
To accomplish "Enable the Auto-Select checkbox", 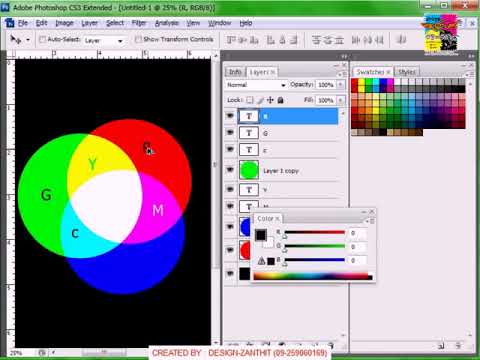I will 43,40.
